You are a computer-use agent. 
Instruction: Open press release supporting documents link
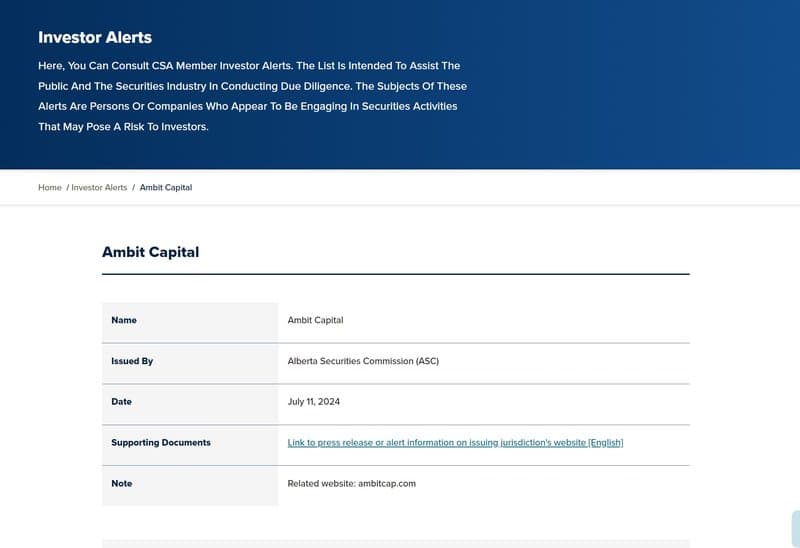(x=455, y=442)
